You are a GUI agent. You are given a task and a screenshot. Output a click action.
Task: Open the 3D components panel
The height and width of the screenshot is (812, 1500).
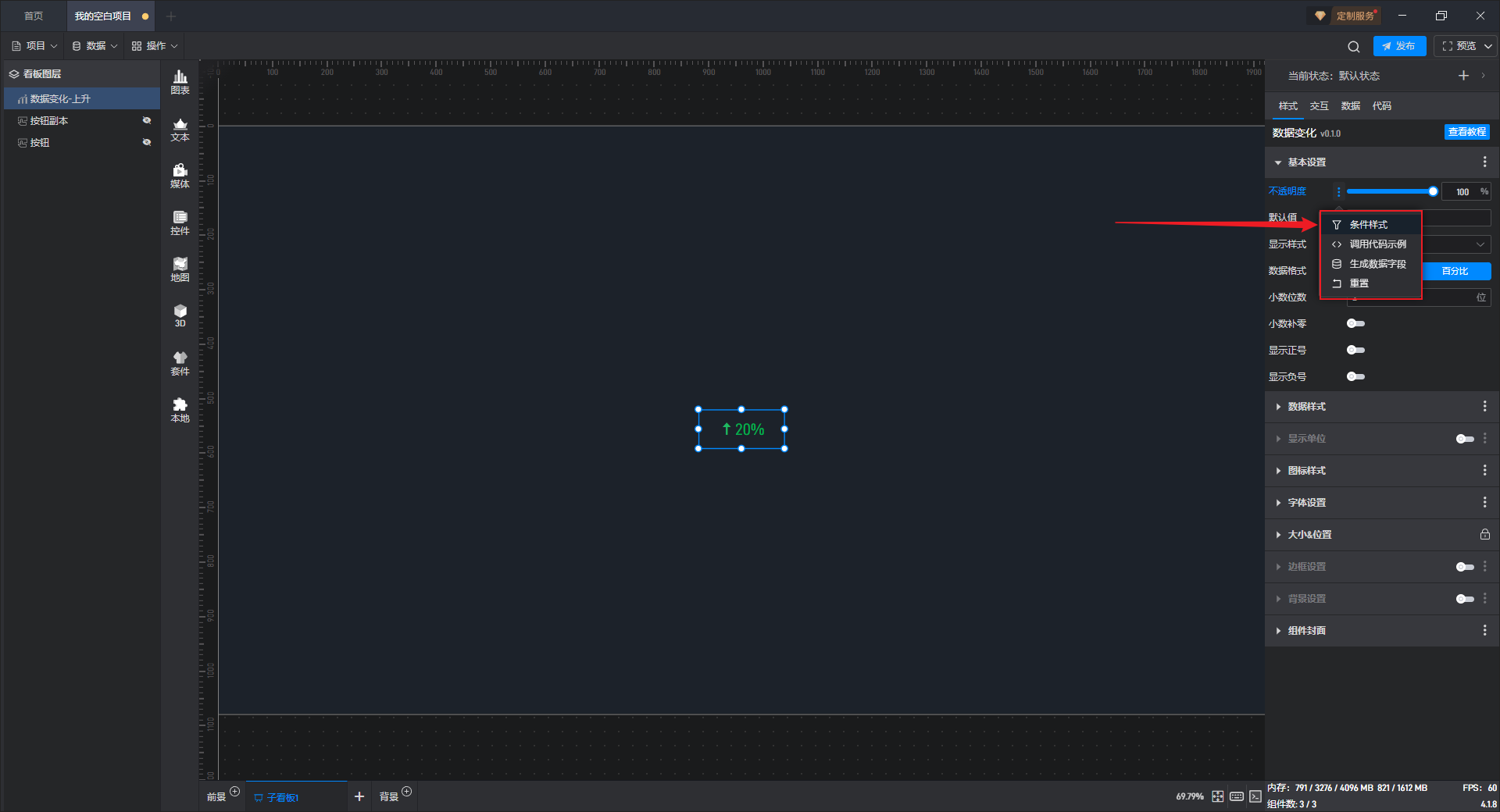click(180, 315)
